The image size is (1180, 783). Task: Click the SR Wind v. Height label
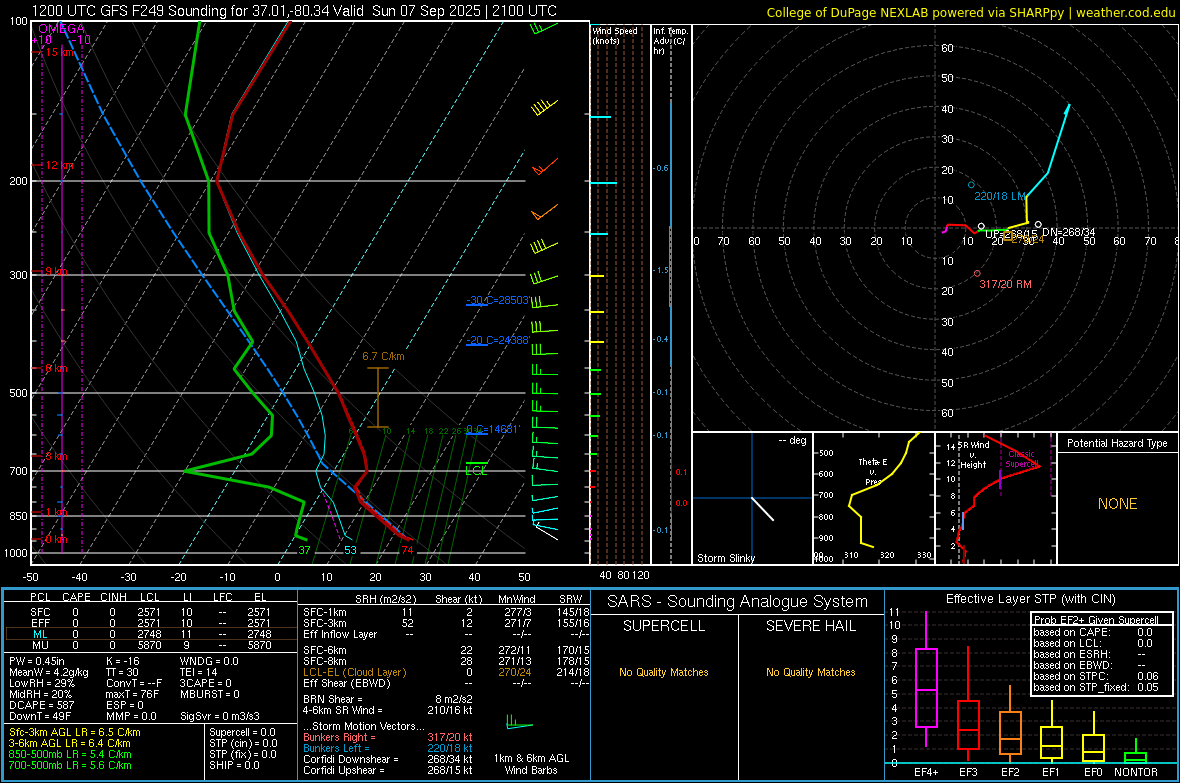(974, 455)
